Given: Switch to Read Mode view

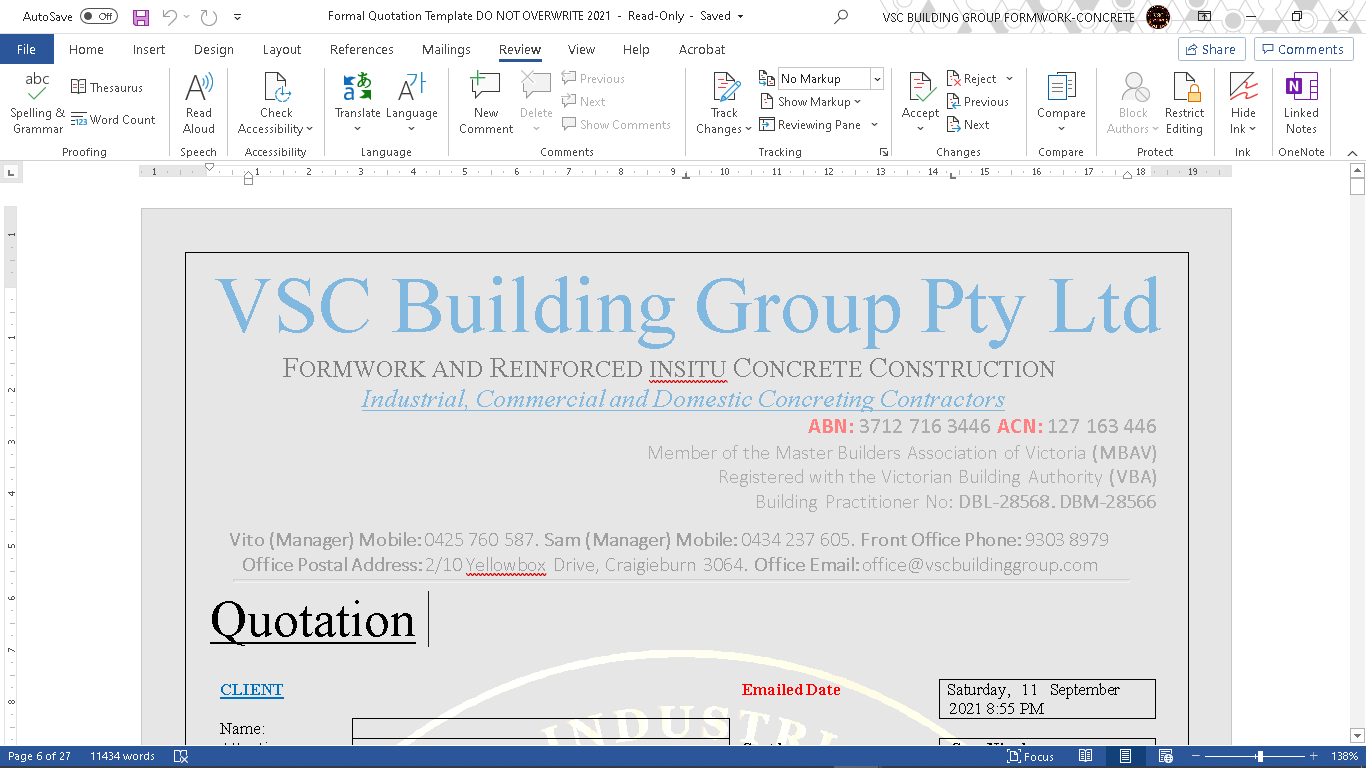Looking at the screenshot, I should 1087,756.
